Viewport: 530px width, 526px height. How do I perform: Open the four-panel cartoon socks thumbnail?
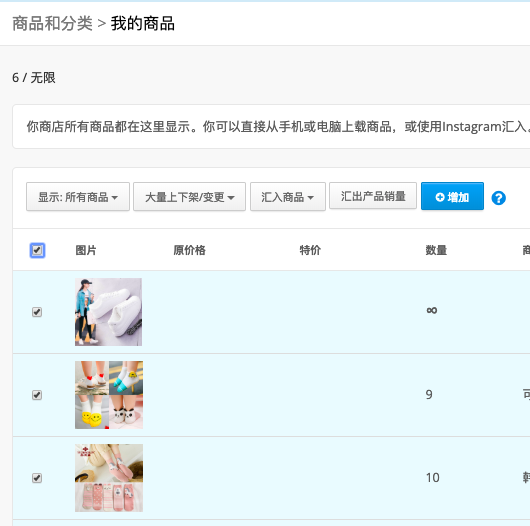[109, 395]
